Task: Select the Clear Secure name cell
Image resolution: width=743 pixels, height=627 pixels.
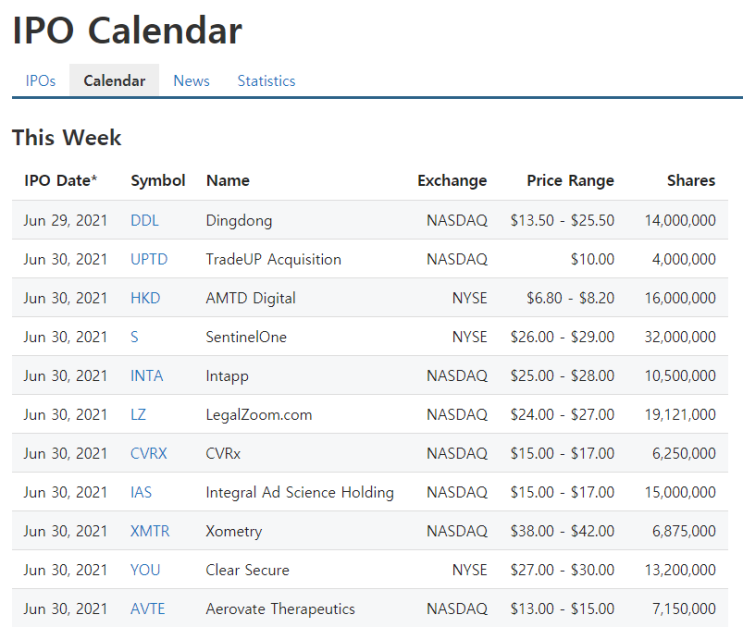Action: (x=247, y=570)
